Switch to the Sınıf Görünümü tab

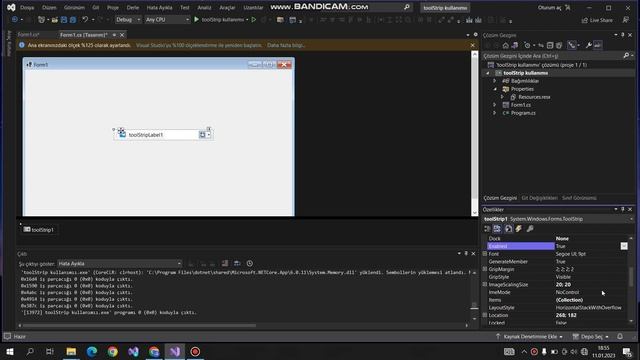[579, 198]
